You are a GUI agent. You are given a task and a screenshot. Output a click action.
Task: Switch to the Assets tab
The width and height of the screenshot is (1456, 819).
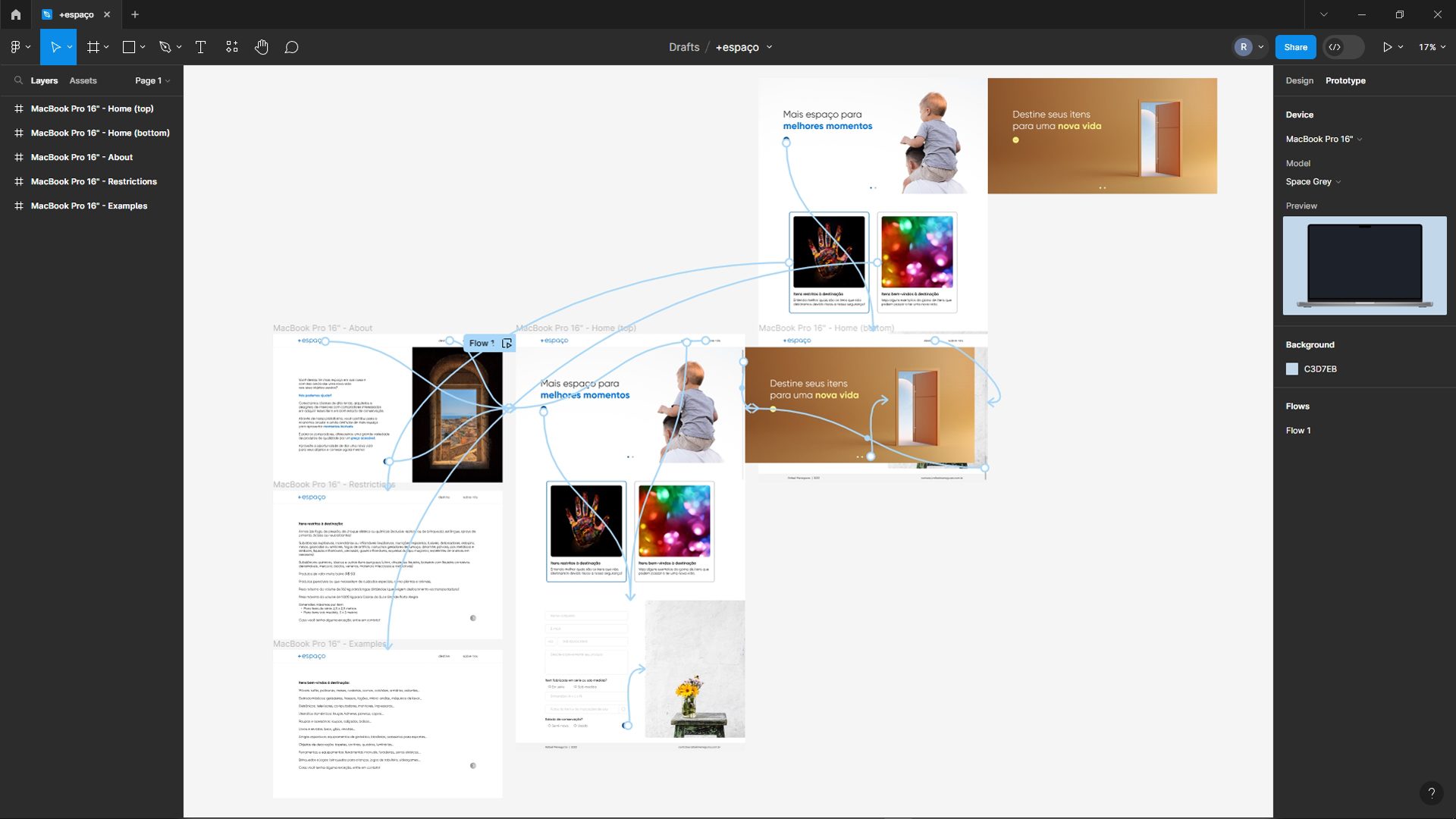pos(83,80)
